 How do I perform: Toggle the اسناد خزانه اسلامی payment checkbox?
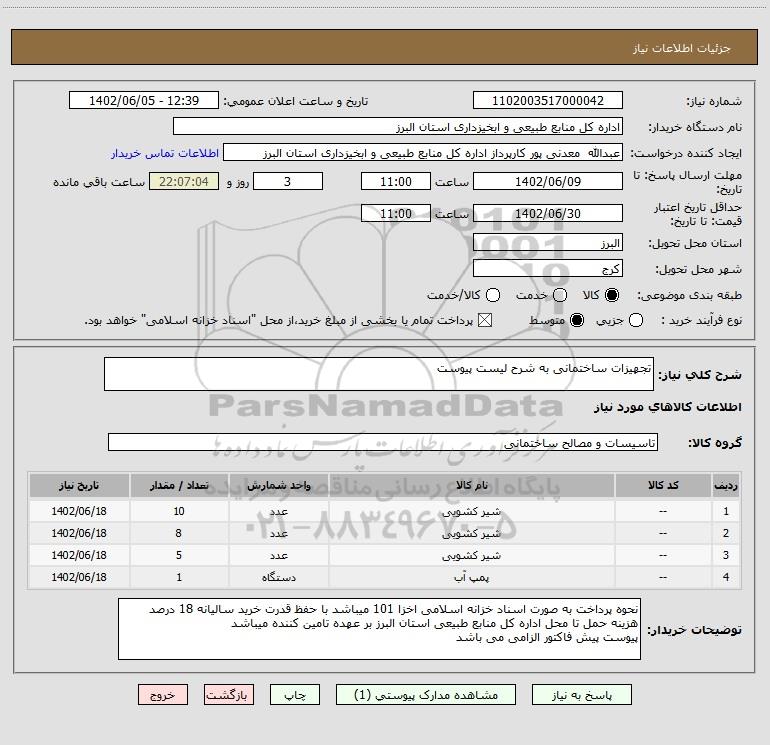485,321
